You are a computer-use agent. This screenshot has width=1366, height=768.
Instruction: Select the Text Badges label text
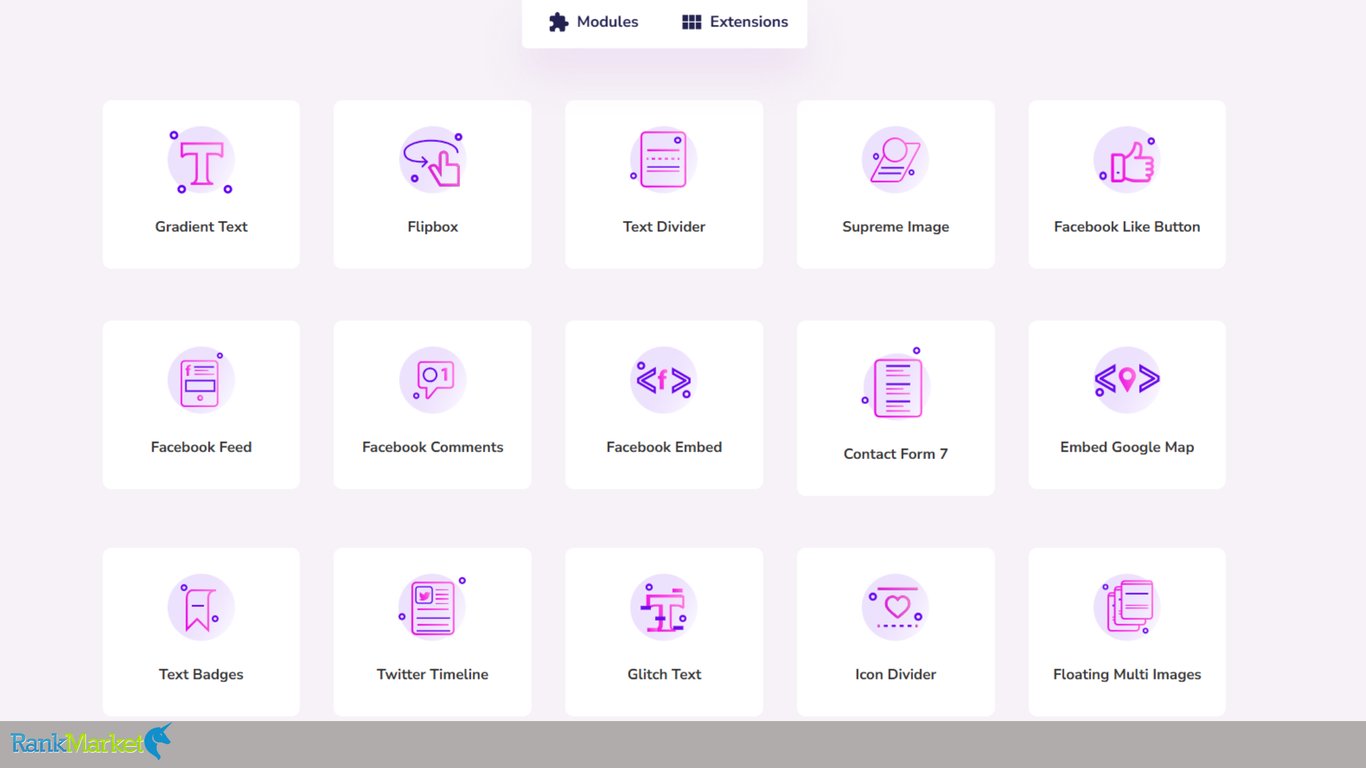(201, 674)
